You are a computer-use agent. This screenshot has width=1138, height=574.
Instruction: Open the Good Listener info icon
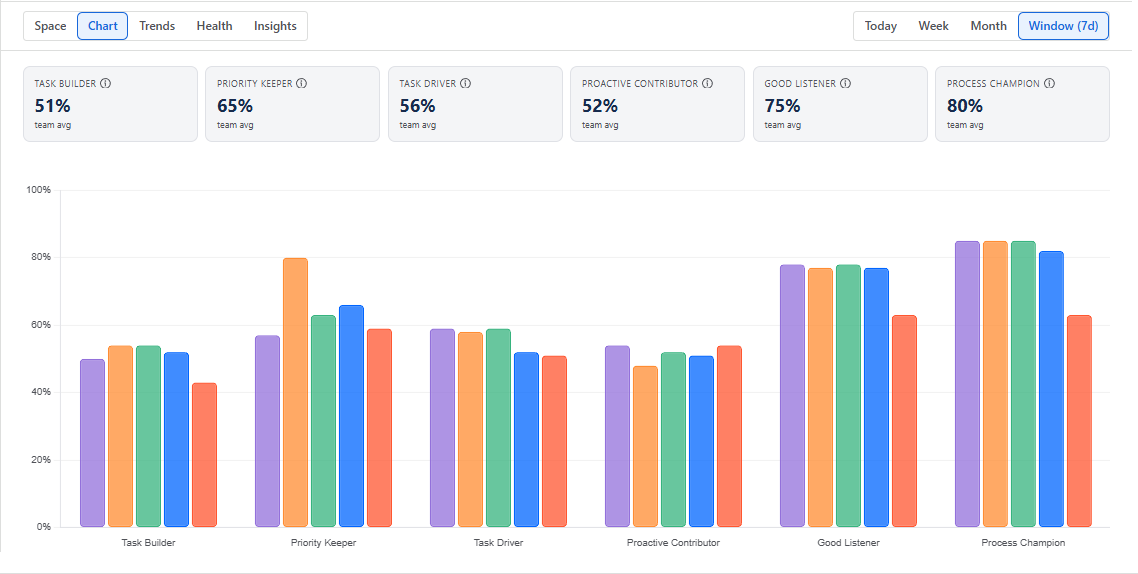point(845,83)
